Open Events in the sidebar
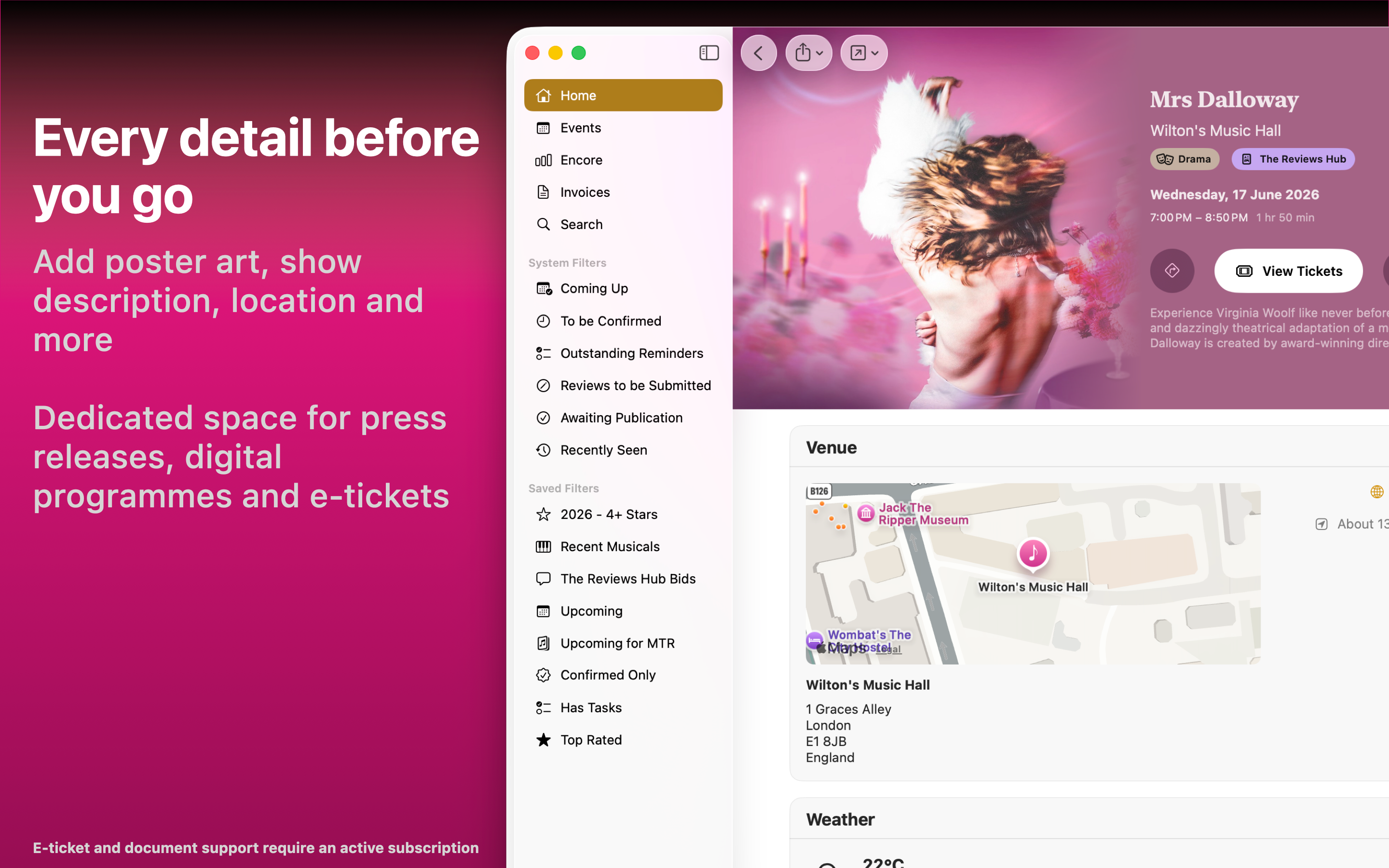The height and width of the screenshot is (868, 1389). (623, 127)
